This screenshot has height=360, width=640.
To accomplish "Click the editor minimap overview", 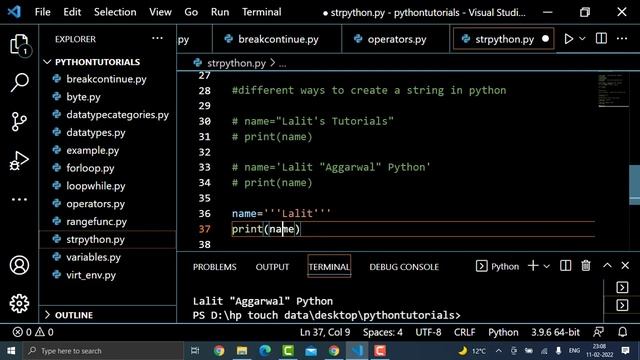I will coord(612,90).
